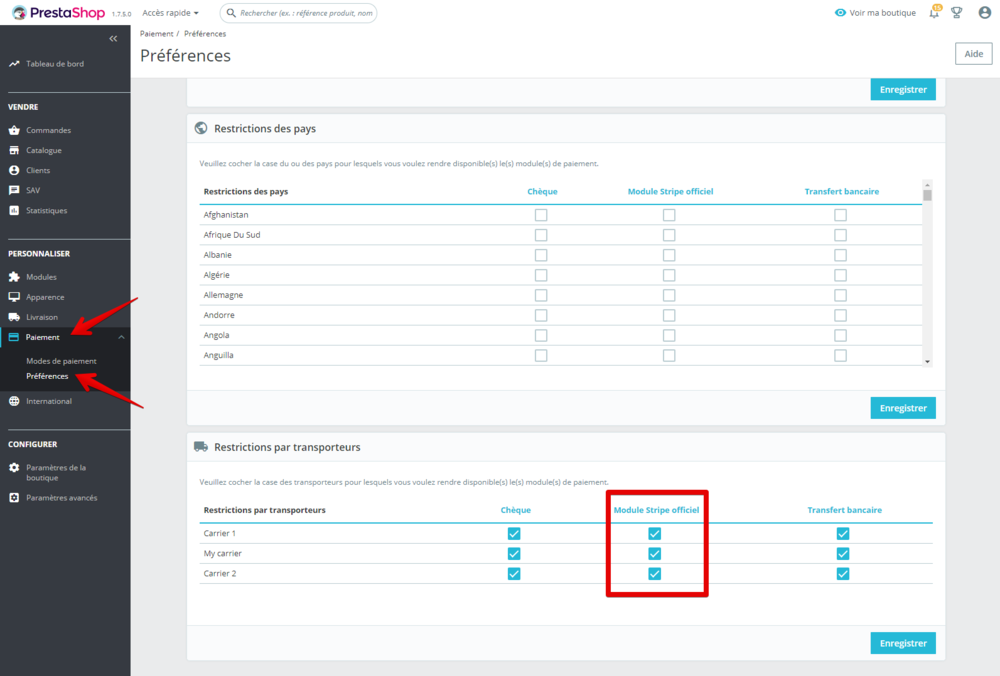Screen dimensions: 1000x676
Task: Check Chèque for Afghanistan
Action: tap(541, 215)
